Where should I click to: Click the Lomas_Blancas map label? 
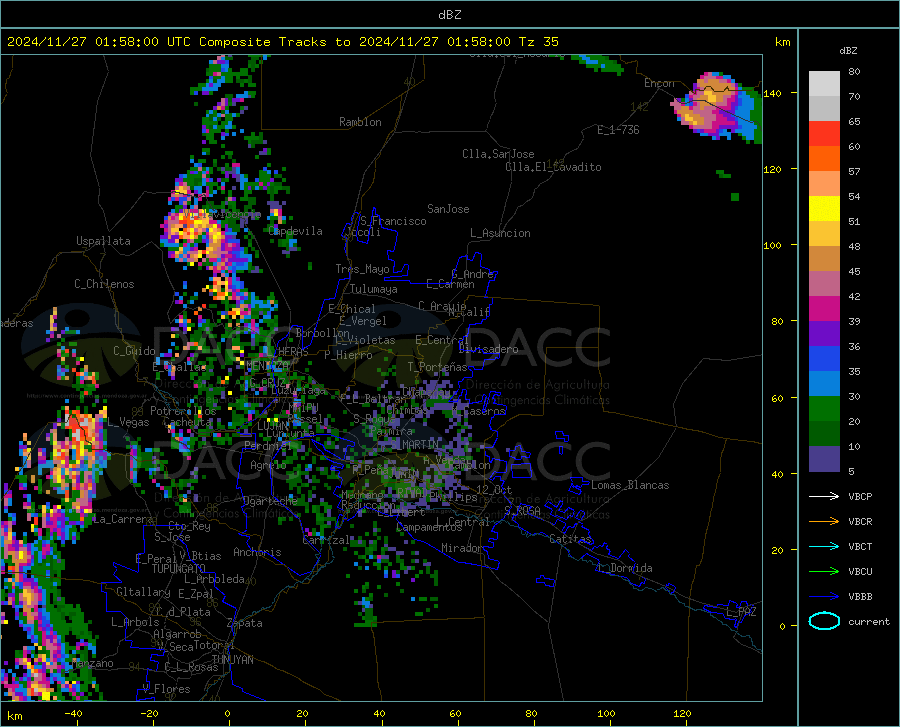coord(630,485)
